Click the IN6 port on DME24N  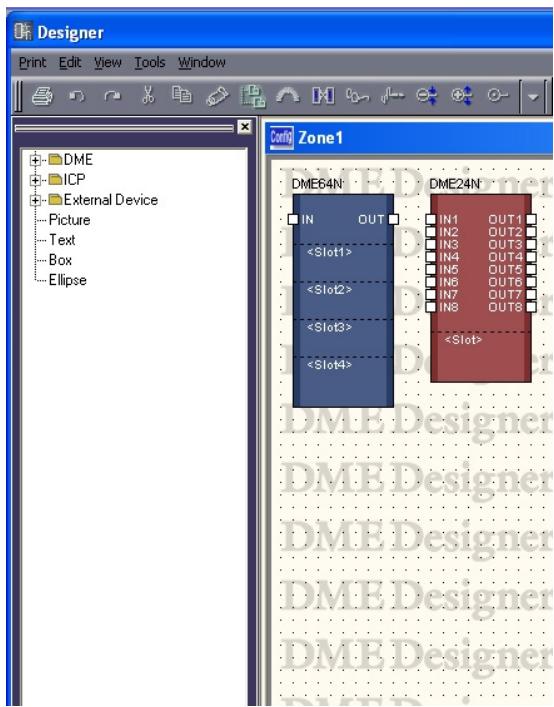point(431,282)
